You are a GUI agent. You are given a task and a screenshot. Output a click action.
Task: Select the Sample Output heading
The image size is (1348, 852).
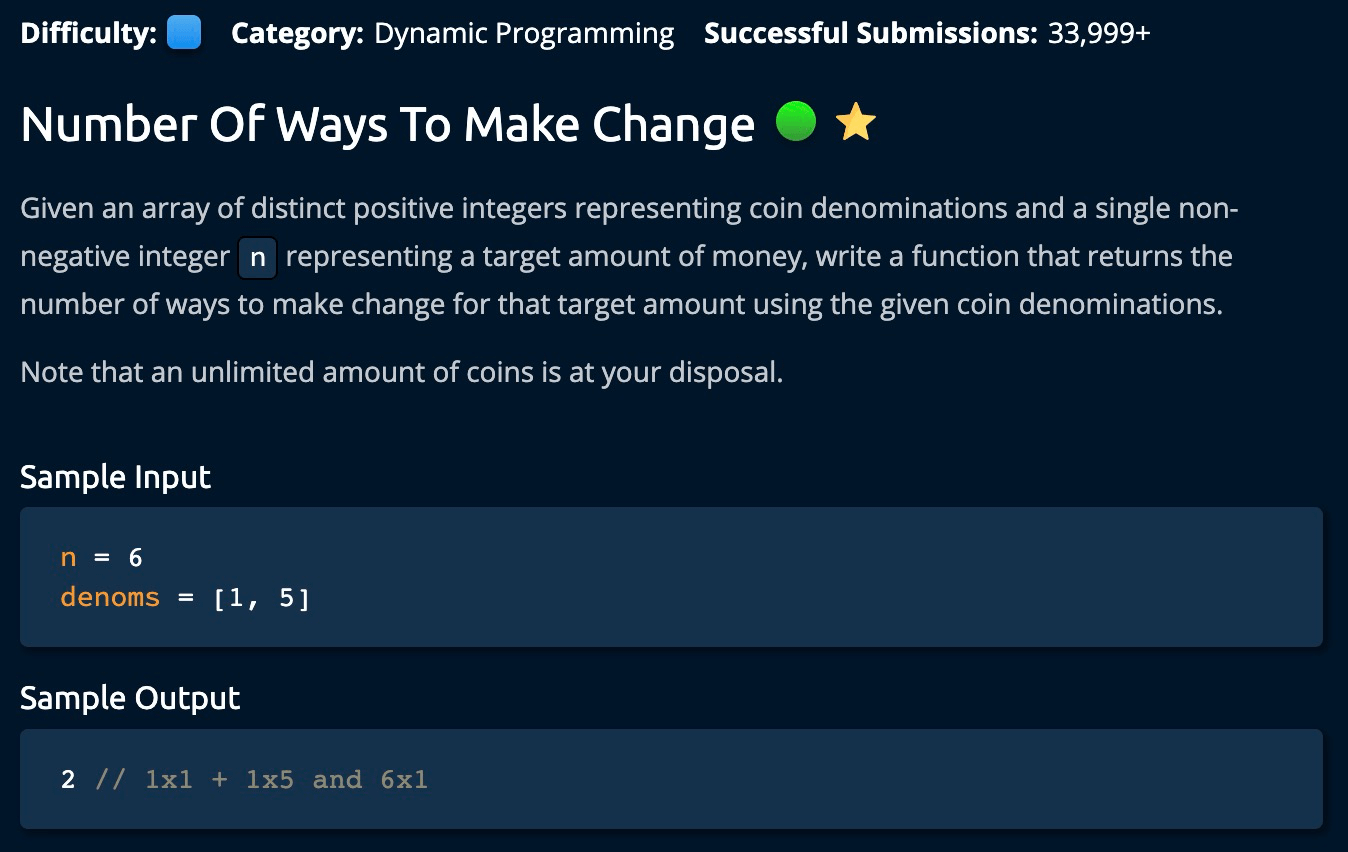click(x=130, y=698)
